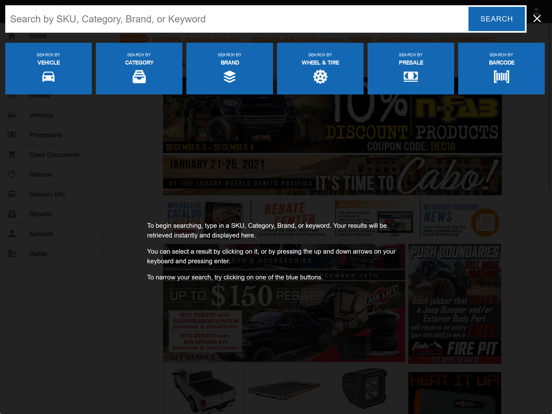Click the Rebate Center tile
The width and height of the screenshot is (552, 414).
[x=292, y=218]
